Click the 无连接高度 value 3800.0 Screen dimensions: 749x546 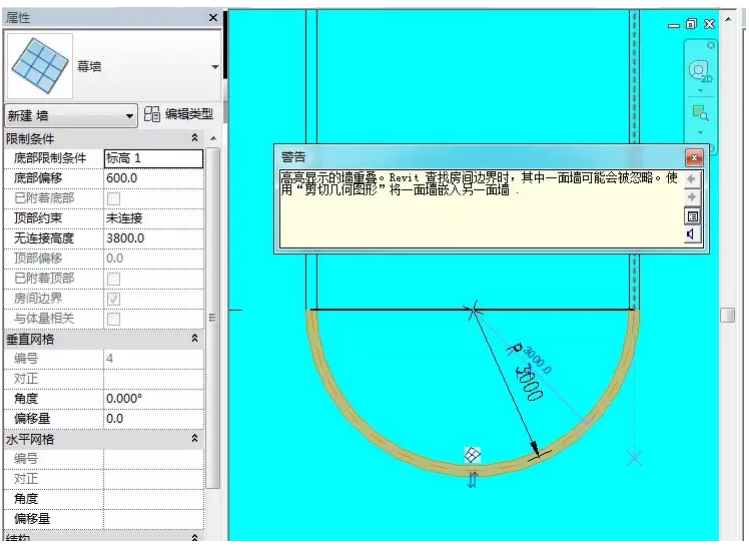click(x=153, y=238)
